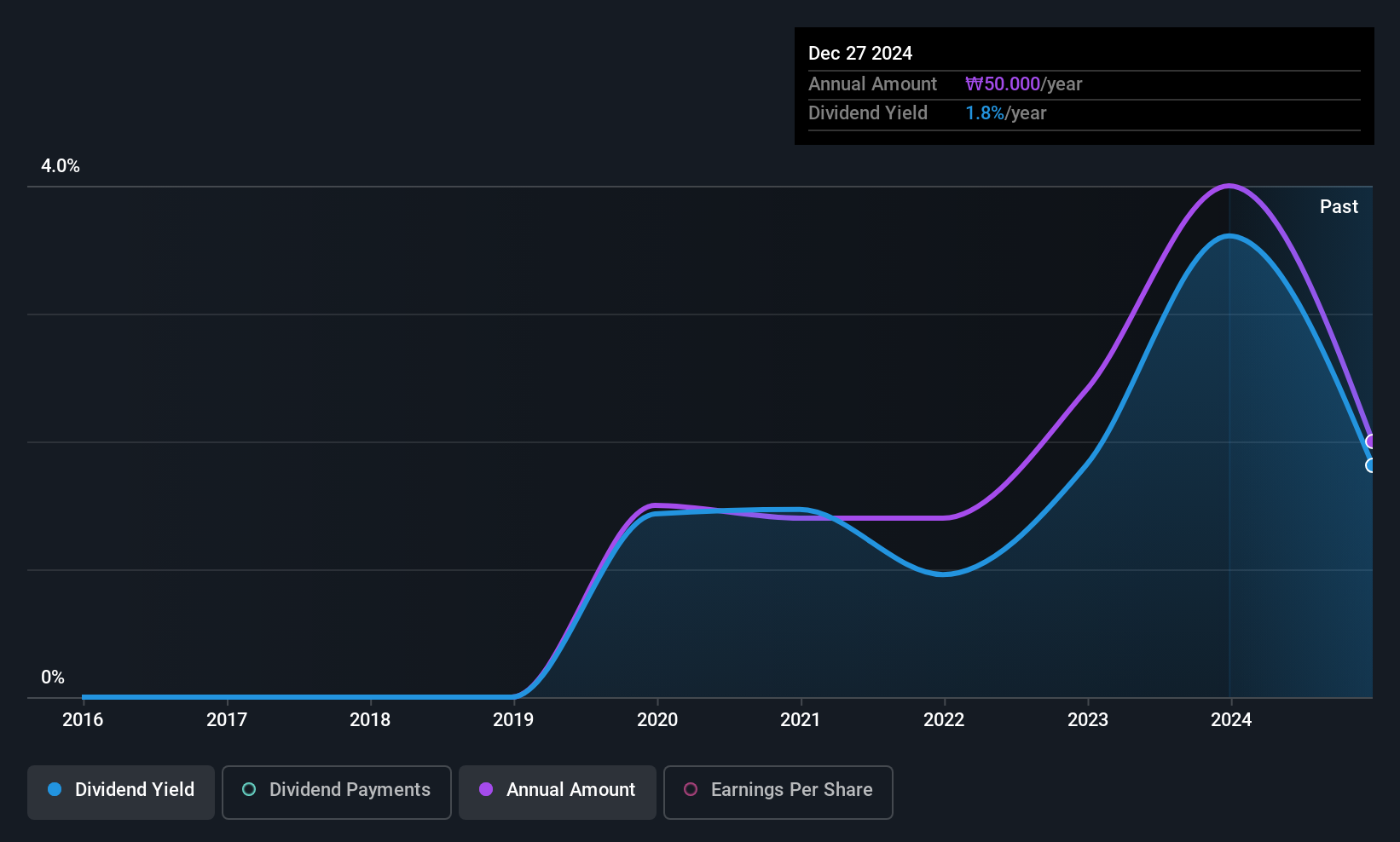The width and height of the screenshot is (1400, 842).
Task: Click the purple Annual Amount endpoint marker
Action: (x=1371, y=441)
